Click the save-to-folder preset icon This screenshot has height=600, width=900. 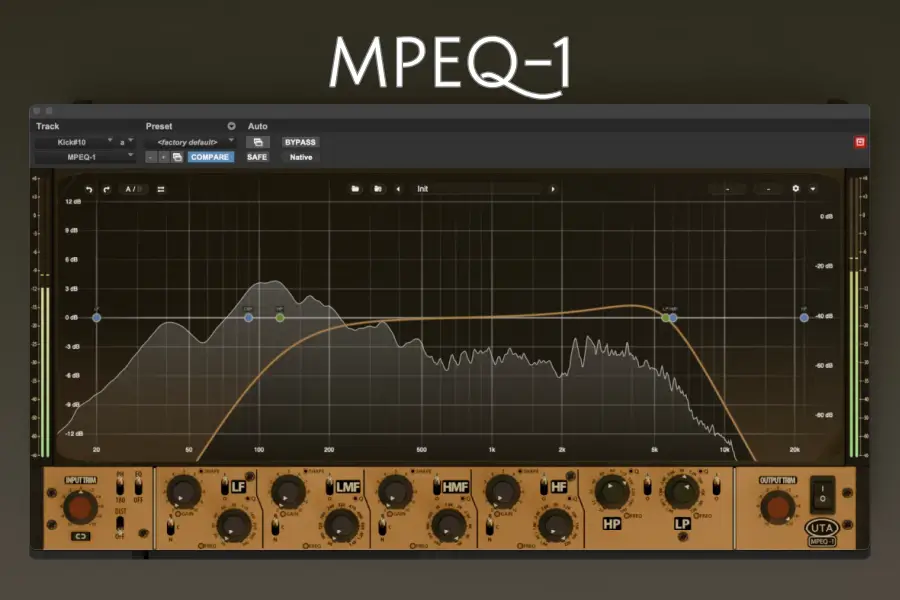(378, 188)
